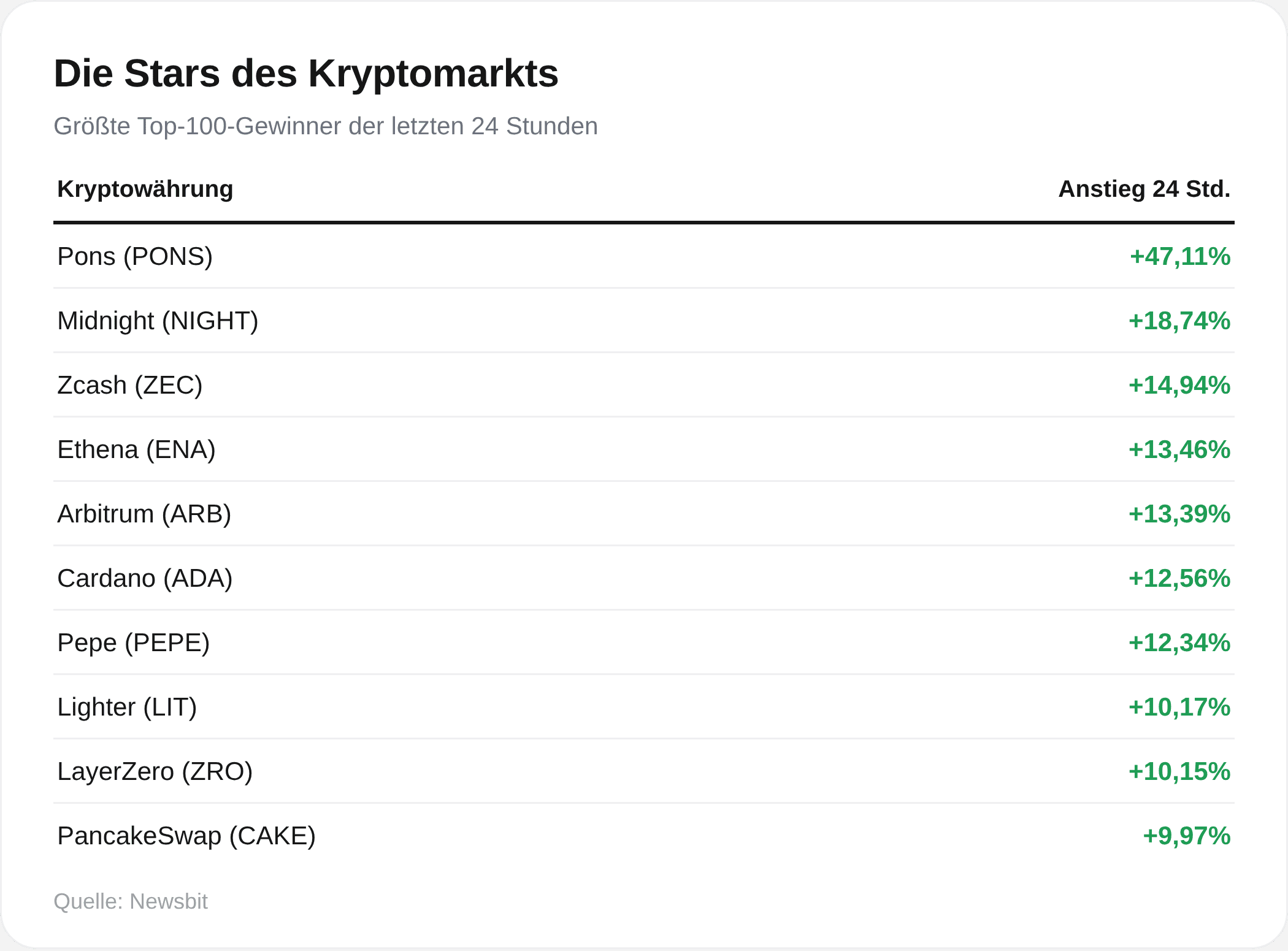Click the +18,74% percentage
1288x951 pixels.
[1179, 321]
